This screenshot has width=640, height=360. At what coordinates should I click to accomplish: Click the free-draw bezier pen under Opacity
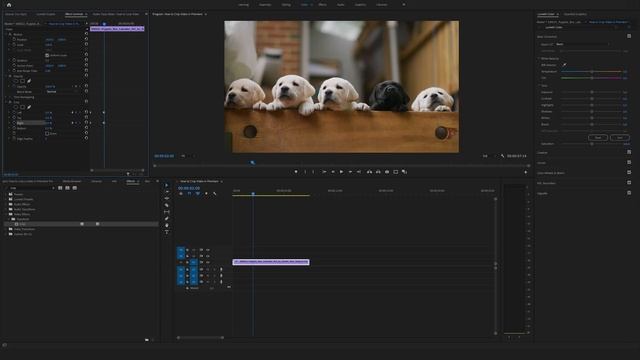pyautogui.click(x=29, y=81)
